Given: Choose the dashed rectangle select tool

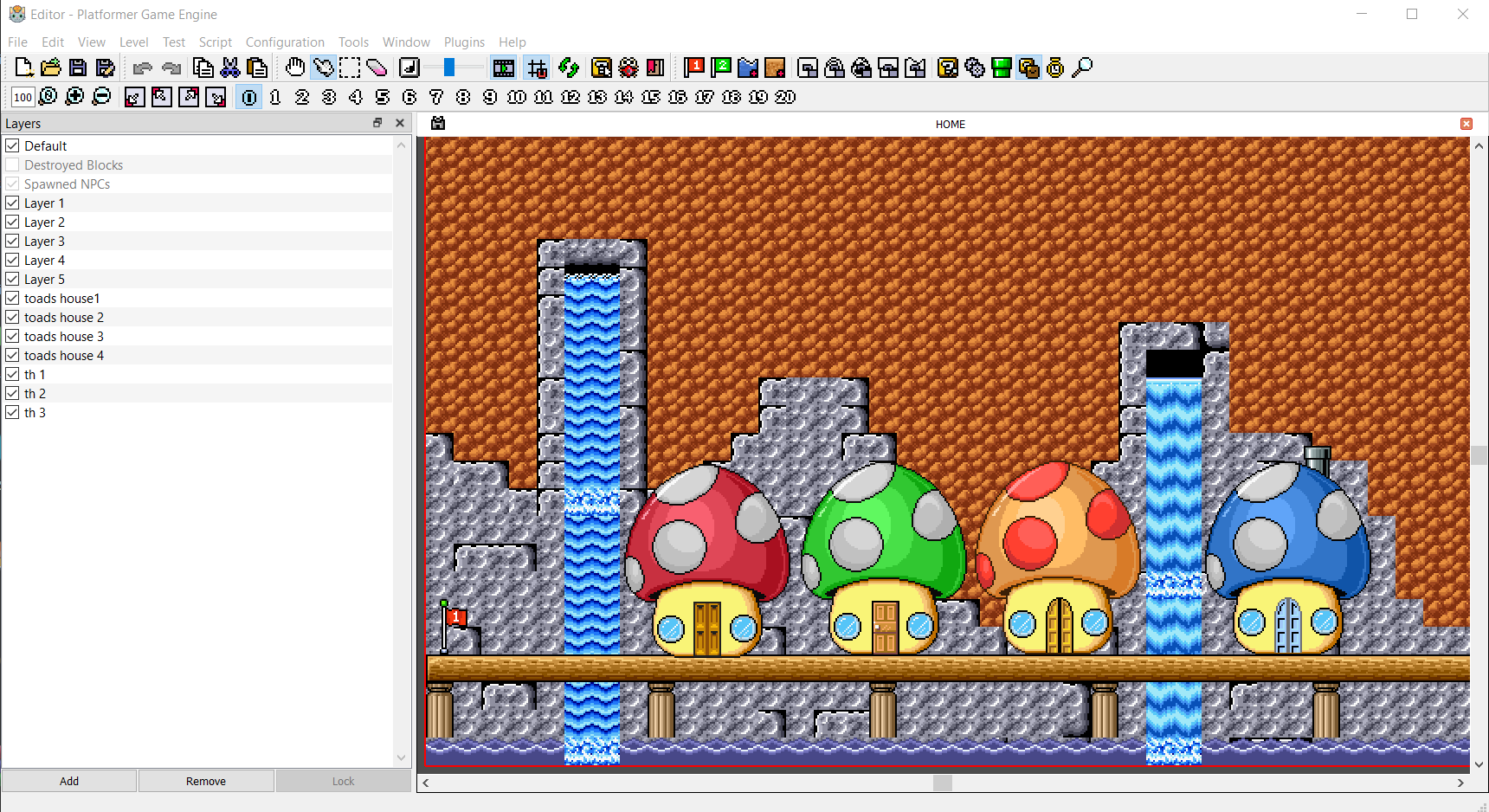Looking at the screenshot, I should (x=350, y=68).
